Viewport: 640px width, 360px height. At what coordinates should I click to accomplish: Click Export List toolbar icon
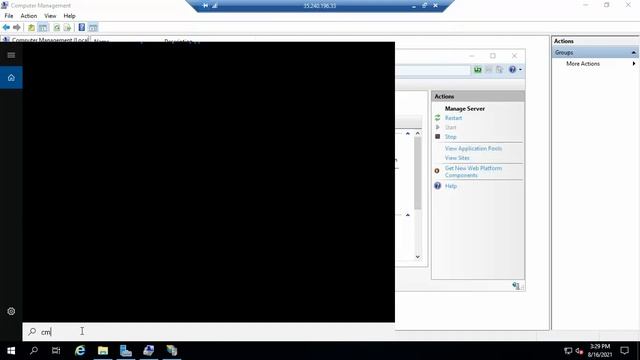pos(67,27)
